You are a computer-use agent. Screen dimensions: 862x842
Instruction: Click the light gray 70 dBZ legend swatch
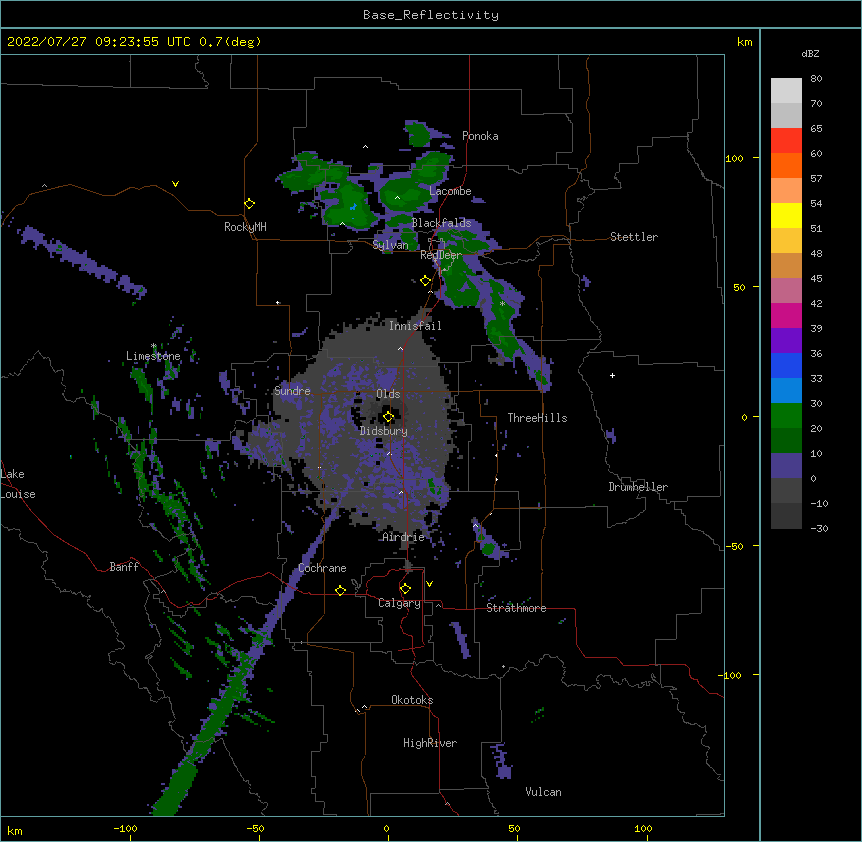coord(786,91)
